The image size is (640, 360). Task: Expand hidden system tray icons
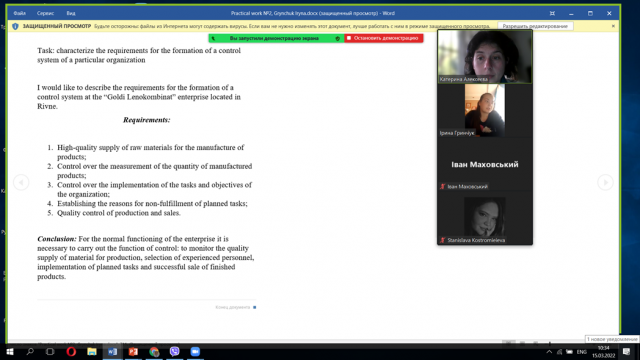[549, 352]
